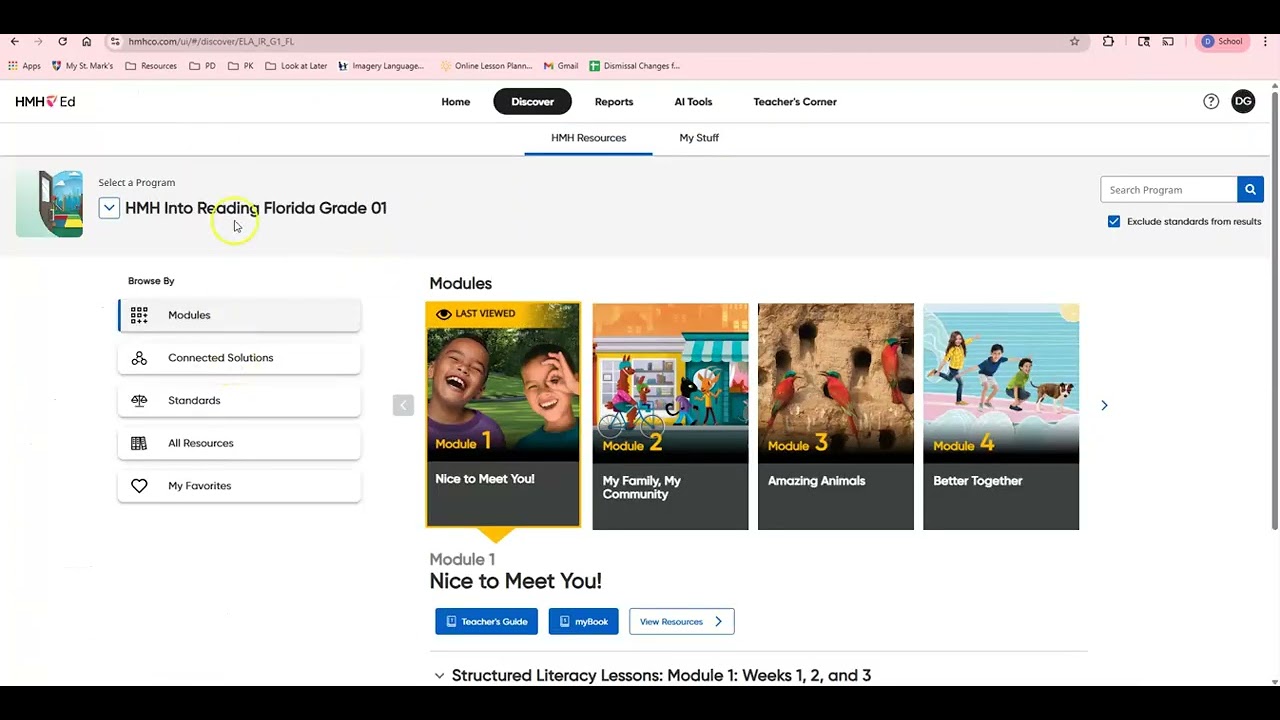Click the All Resources table icon
1280x720 pixels.
[139, 443]
